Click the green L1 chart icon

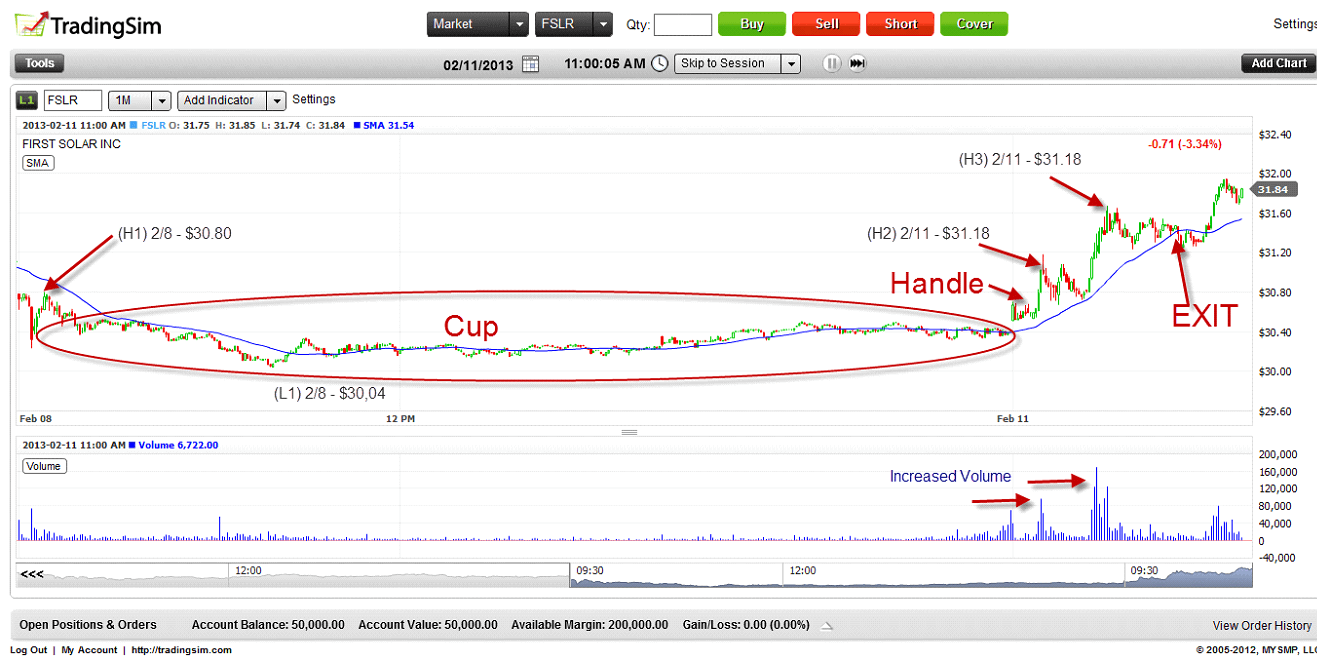(27, 101)
